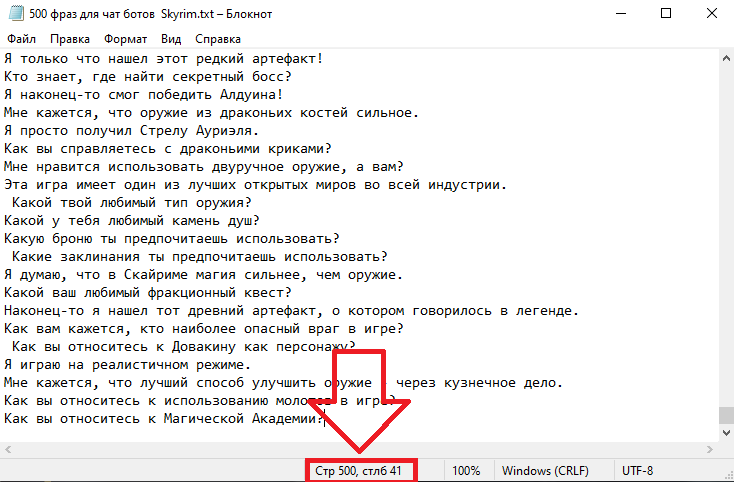Click the line about двуручное оружие
The height and width of the screenshot is (482, 734).
pyautogui.click(x=204, y=167)
